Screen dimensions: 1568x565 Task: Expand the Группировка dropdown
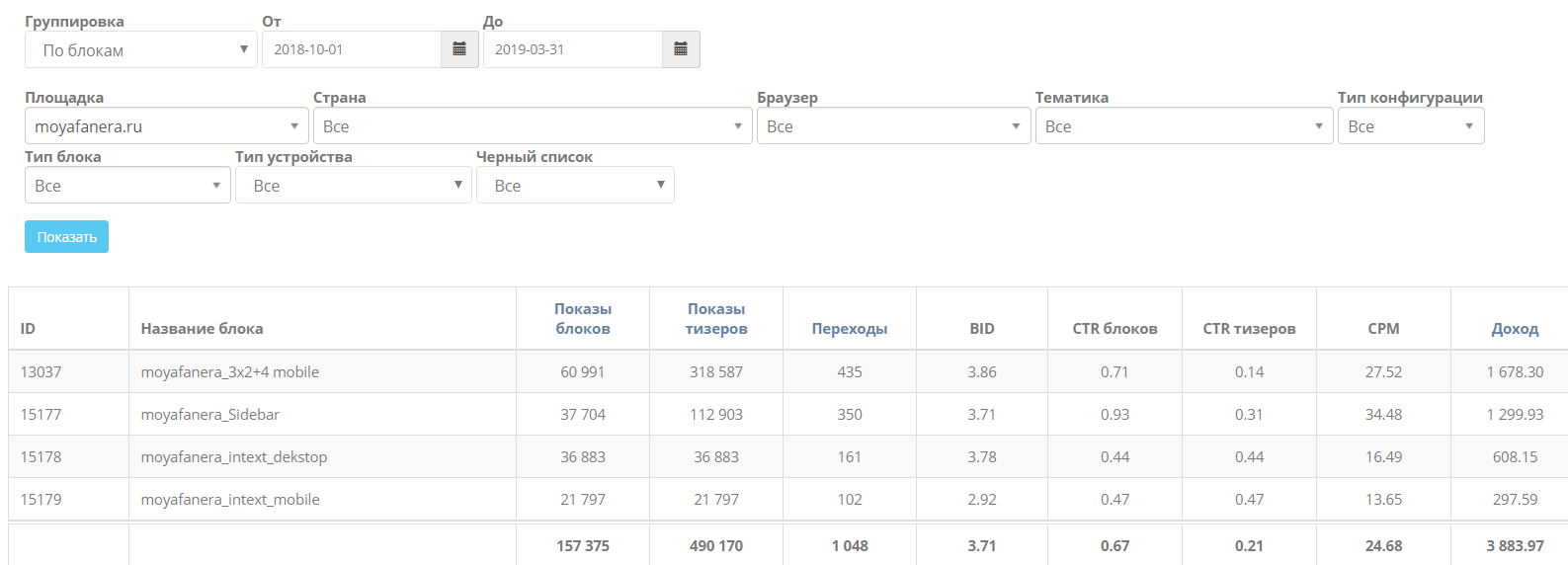[x=141, y=49]
